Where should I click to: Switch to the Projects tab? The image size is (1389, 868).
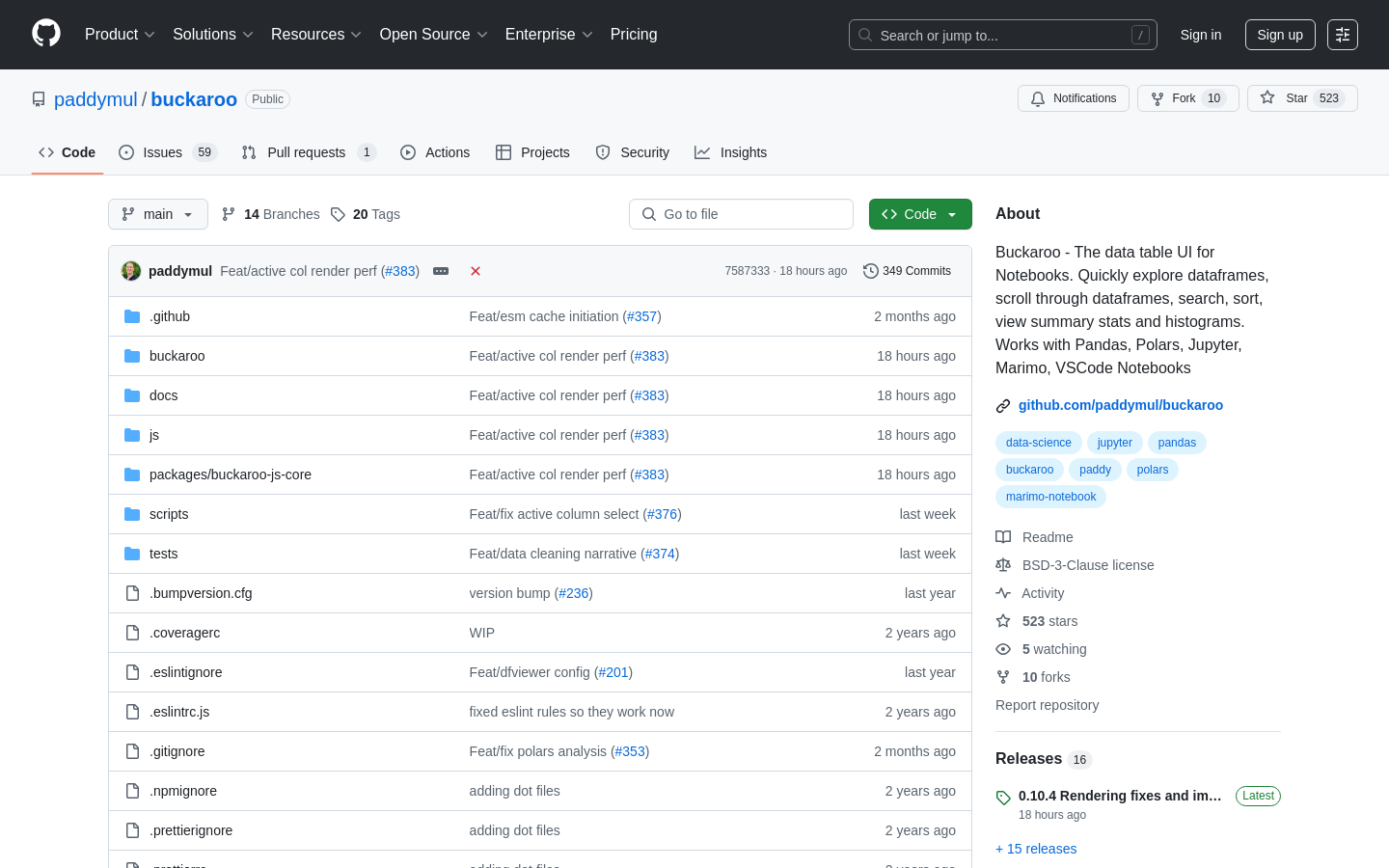532,152
